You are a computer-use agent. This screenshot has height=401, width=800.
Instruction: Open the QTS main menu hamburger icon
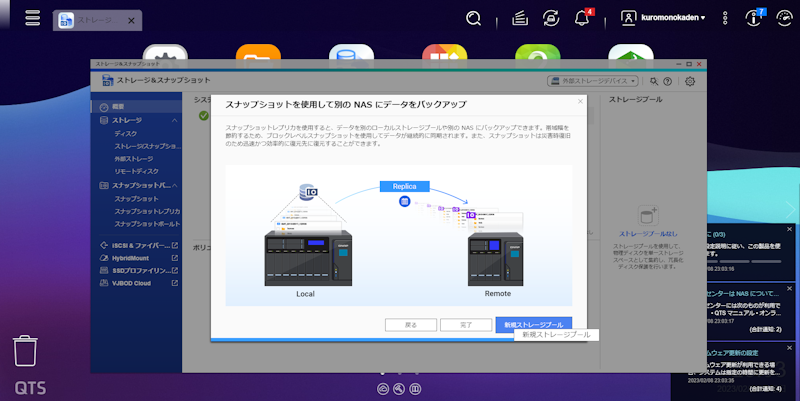point(33,18)
